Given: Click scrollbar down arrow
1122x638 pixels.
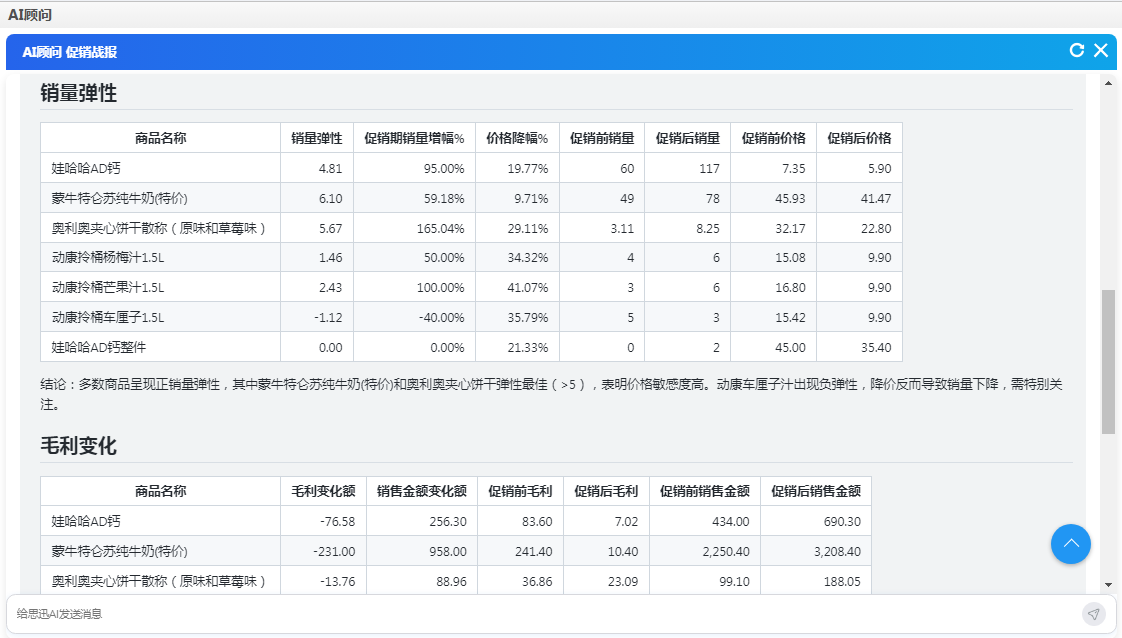Looking at the screenshot, I should pos(1108,584).
